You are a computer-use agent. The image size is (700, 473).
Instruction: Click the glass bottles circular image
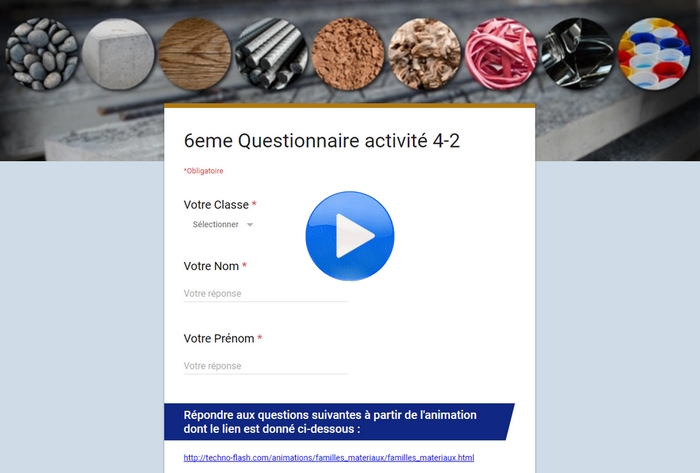pyautogui.click(x=578, y=54)
